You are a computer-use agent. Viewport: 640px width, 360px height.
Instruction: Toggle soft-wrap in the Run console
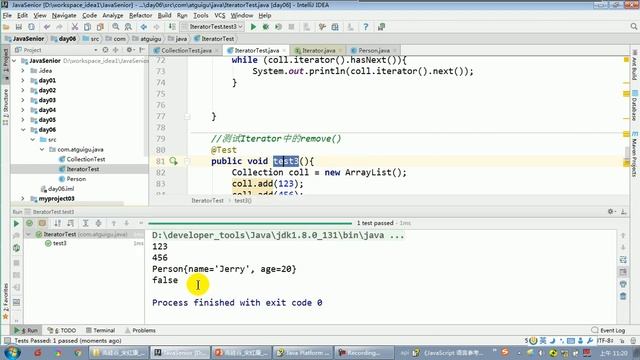pos(623,260)
